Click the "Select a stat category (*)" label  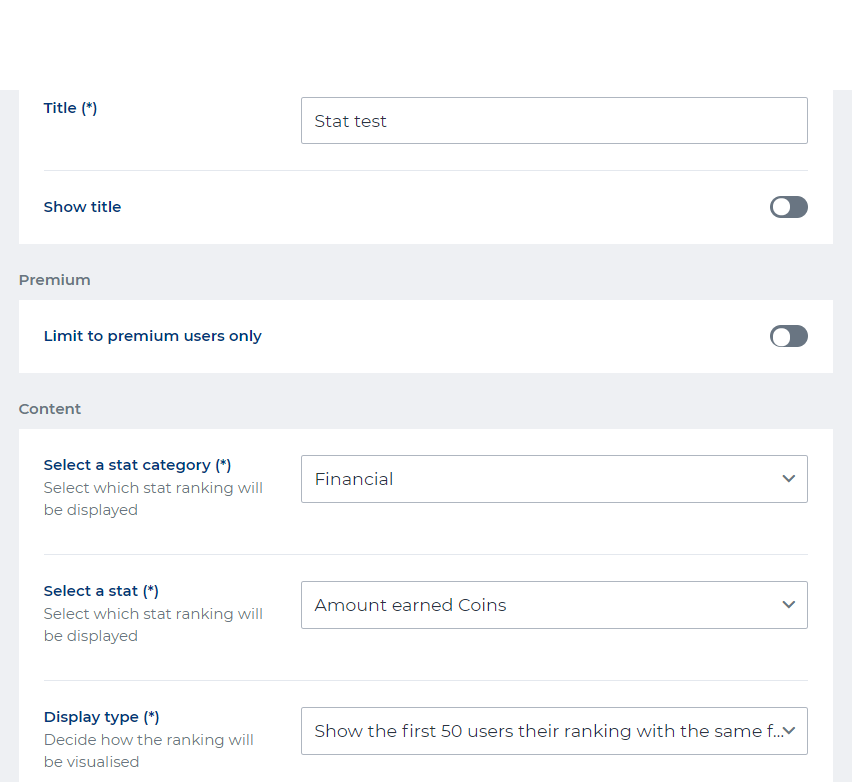(x=137, y=465)
